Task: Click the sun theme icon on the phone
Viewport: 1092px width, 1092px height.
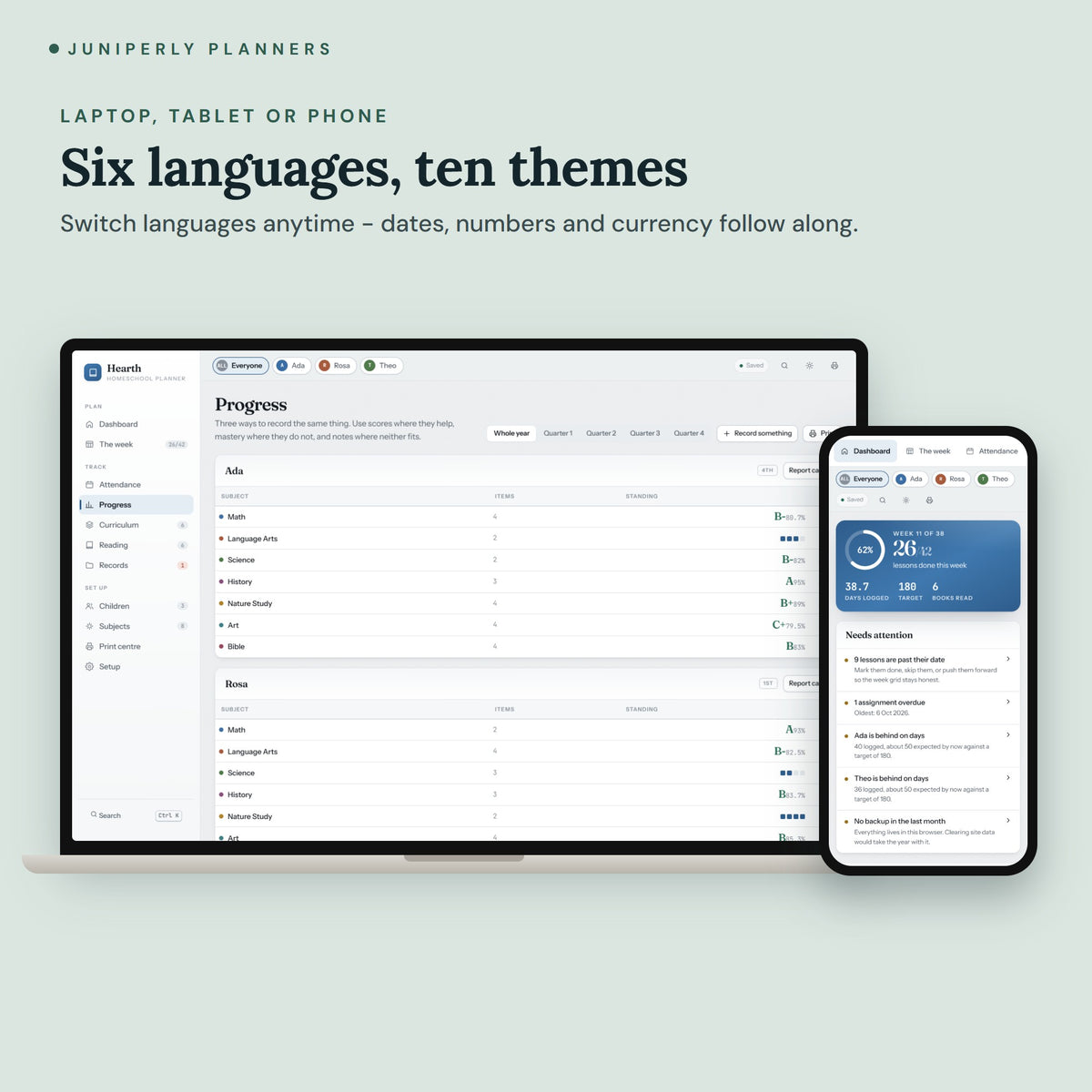Action: (905, 500)
